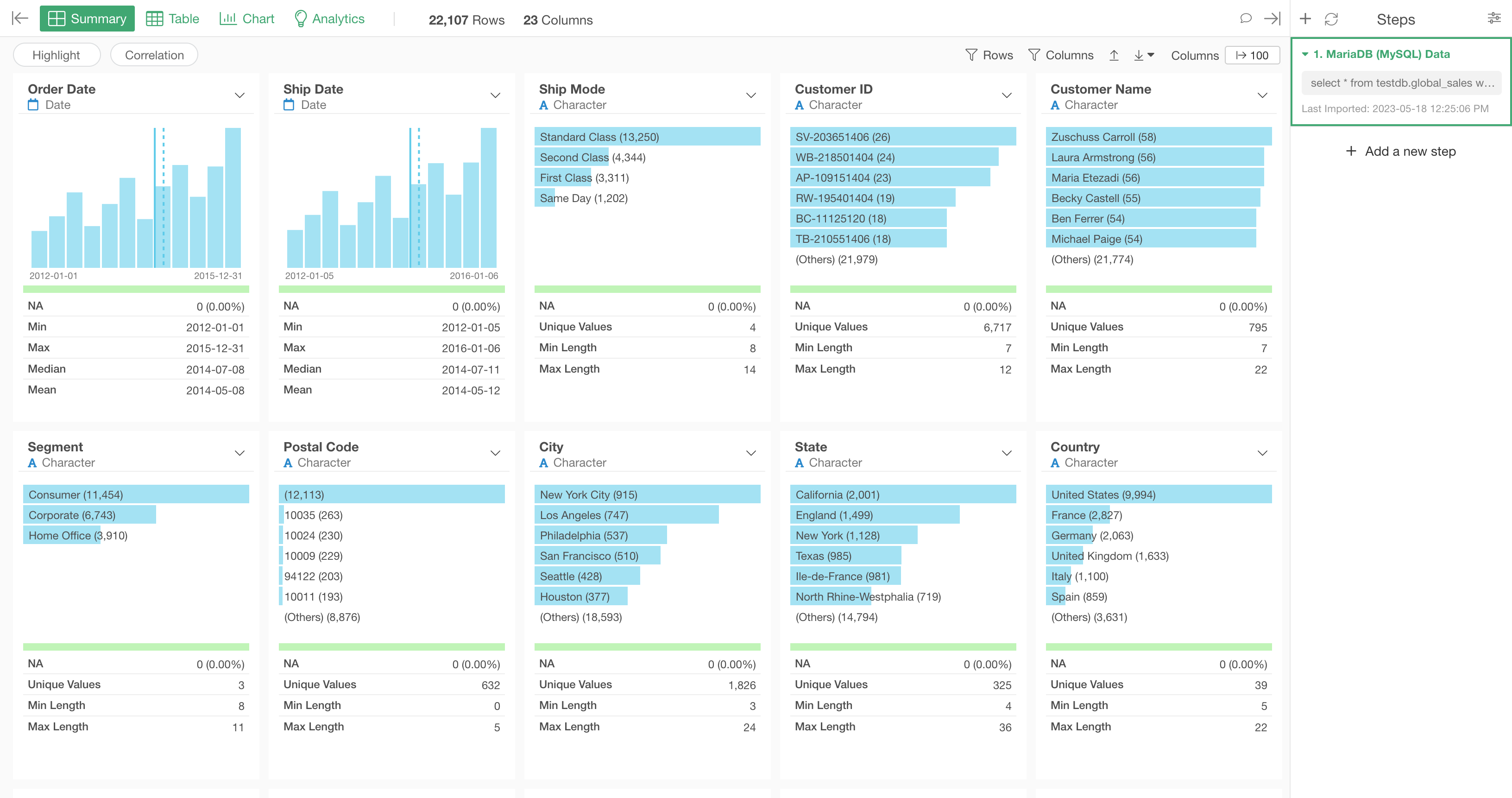Click the Segment character type icon
This screenshot has height=798, width=1512.
[32, 462]
